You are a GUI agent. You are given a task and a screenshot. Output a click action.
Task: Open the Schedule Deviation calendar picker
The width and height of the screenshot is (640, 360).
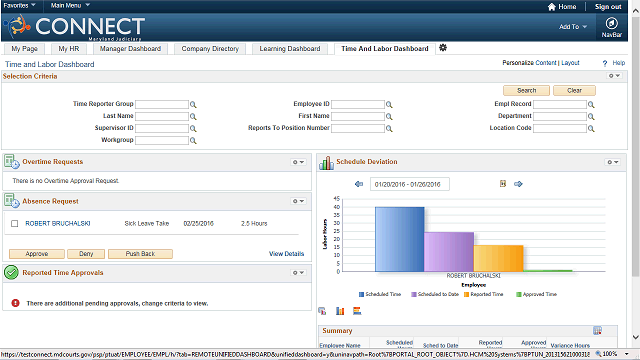[503, 184]
